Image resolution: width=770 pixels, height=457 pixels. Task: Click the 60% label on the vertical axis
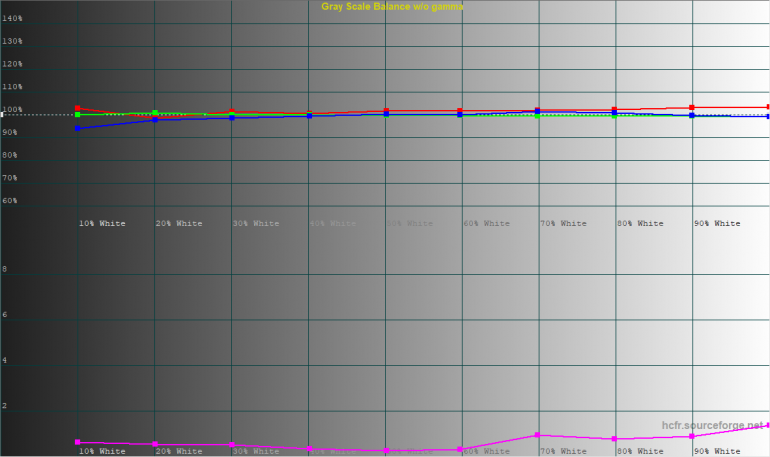click(x=13, y=201)
